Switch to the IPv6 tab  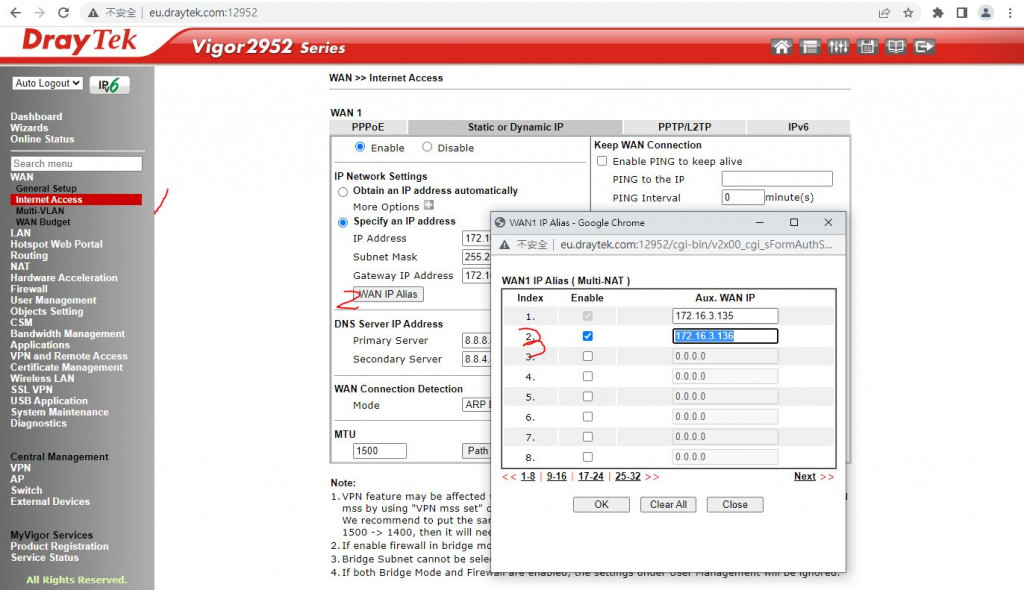pyautogui.click(x=798, y=127)
